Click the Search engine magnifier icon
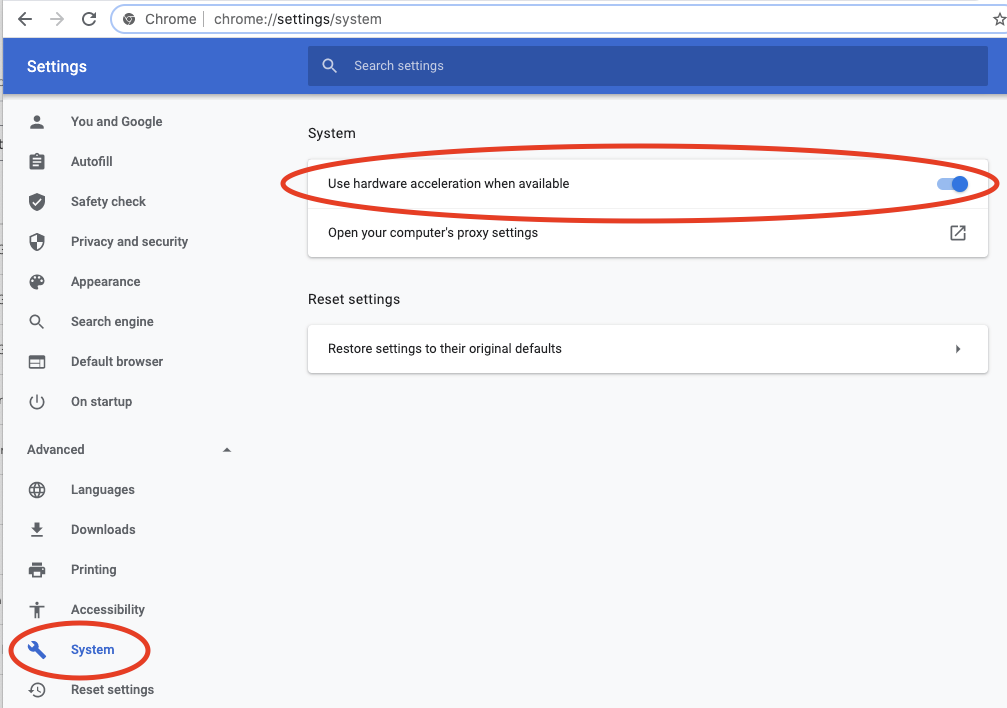 click(x=37, y=321)
